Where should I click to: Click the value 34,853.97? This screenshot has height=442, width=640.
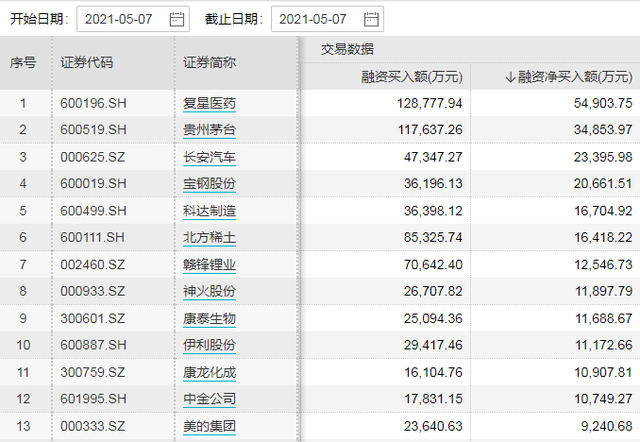(x=603, y=130)
